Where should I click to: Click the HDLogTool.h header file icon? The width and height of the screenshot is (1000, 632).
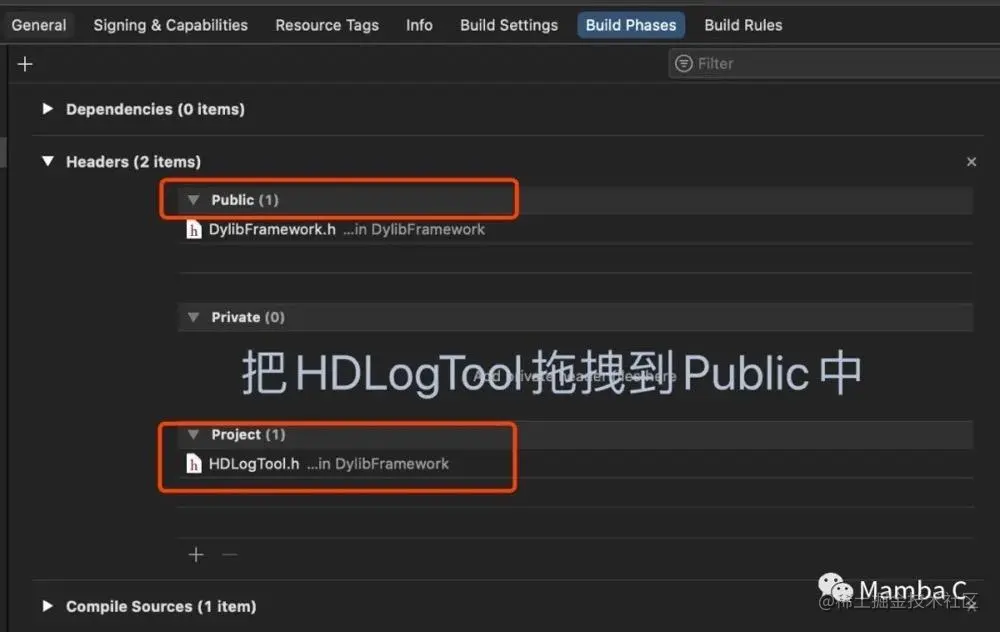tap(194, 464)
